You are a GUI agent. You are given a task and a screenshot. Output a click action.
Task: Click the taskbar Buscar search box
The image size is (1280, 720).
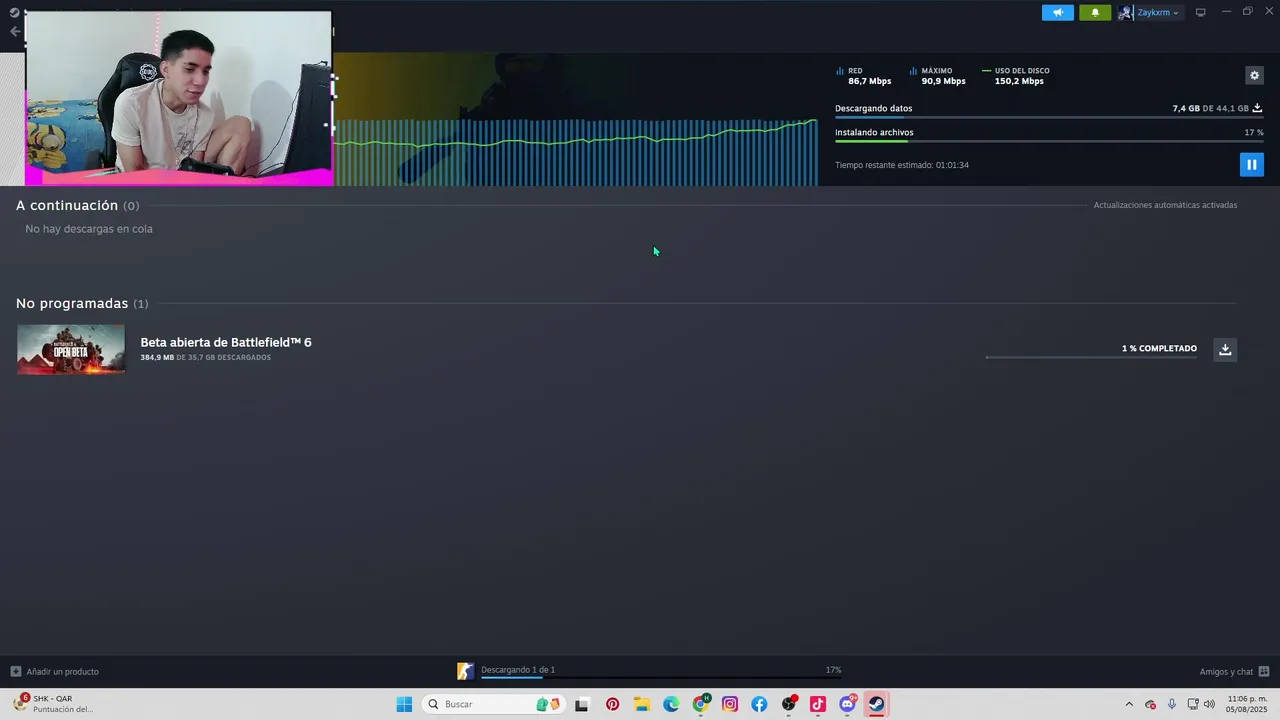494,704
